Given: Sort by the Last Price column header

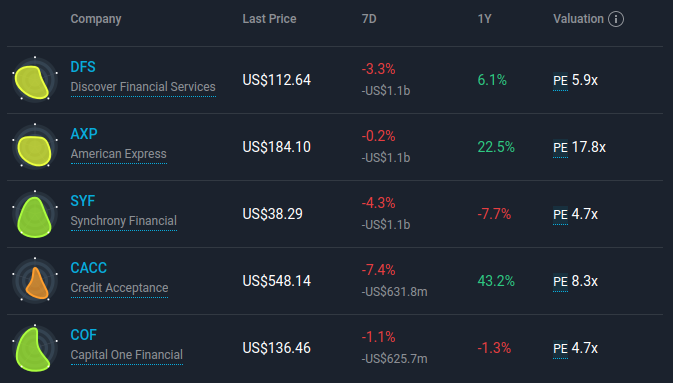Looking at the screenshot, I should [x=269, y=19].
